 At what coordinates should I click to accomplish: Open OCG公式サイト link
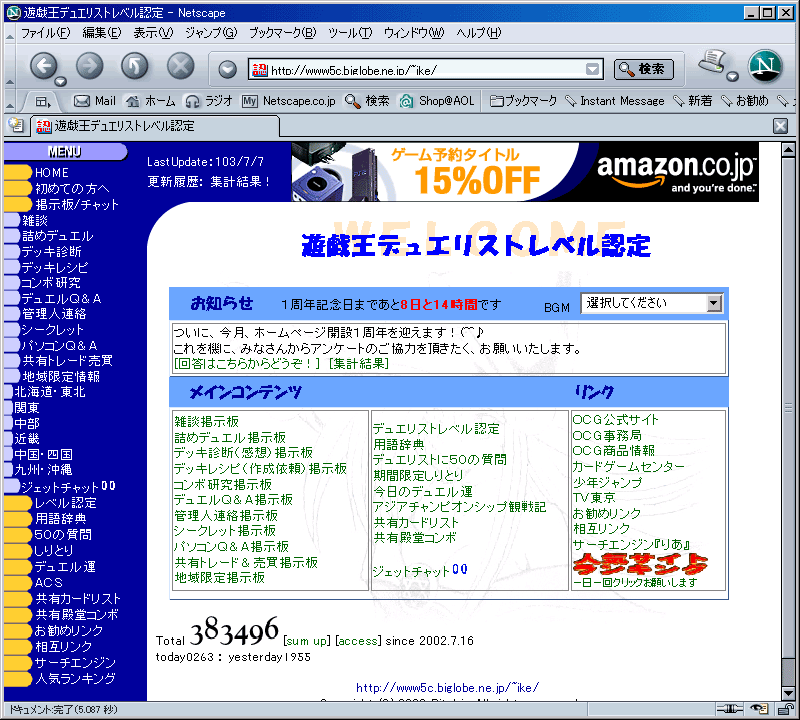click(x=615, y=420)
